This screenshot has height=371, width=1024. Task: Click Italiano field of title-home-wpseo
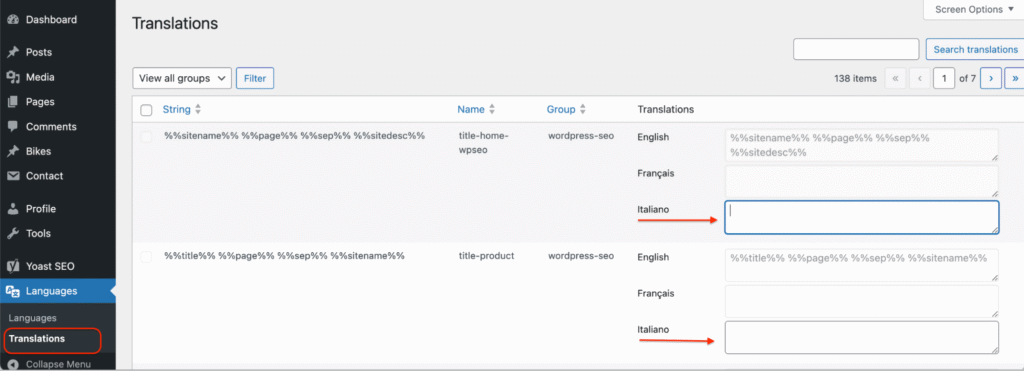point(861,217)
